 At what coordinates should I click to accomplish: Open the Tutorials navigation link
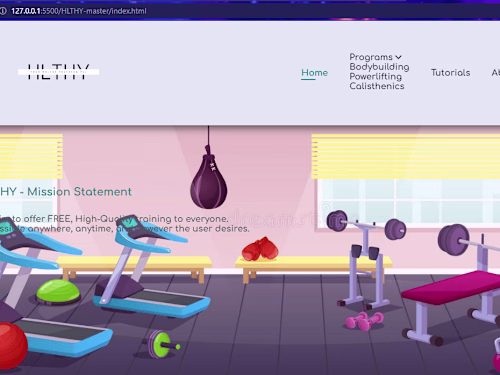tap(450, 73)
